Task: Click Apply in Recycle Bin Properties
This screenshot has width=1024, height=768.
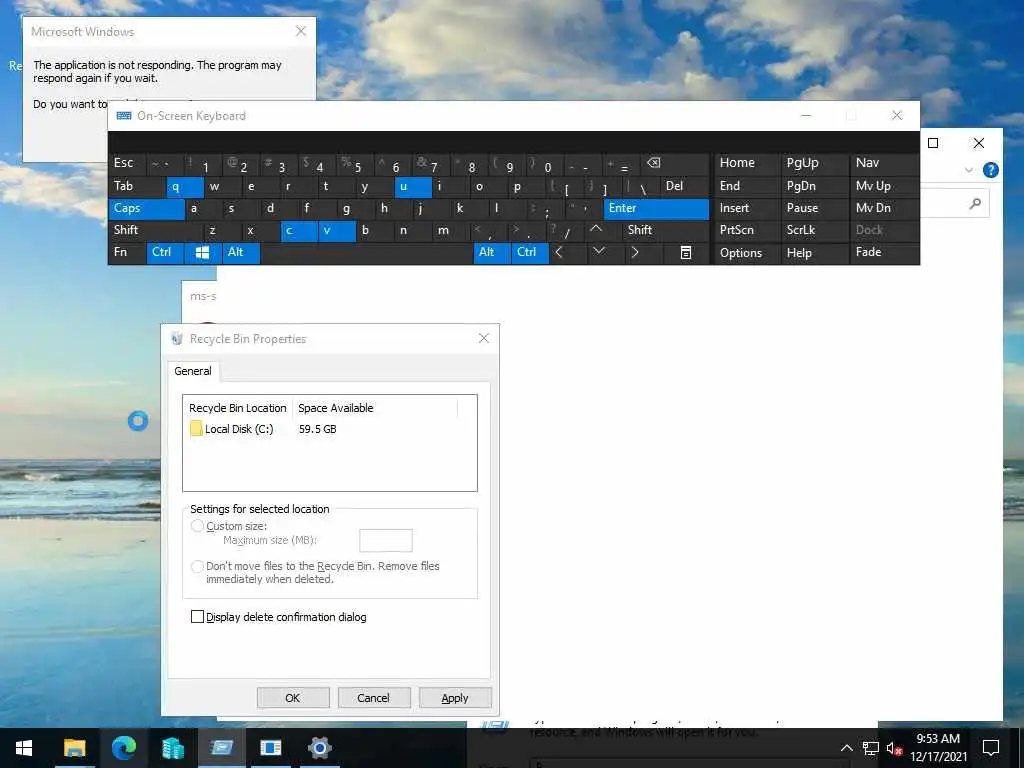Action: click(x=455, y=697)
